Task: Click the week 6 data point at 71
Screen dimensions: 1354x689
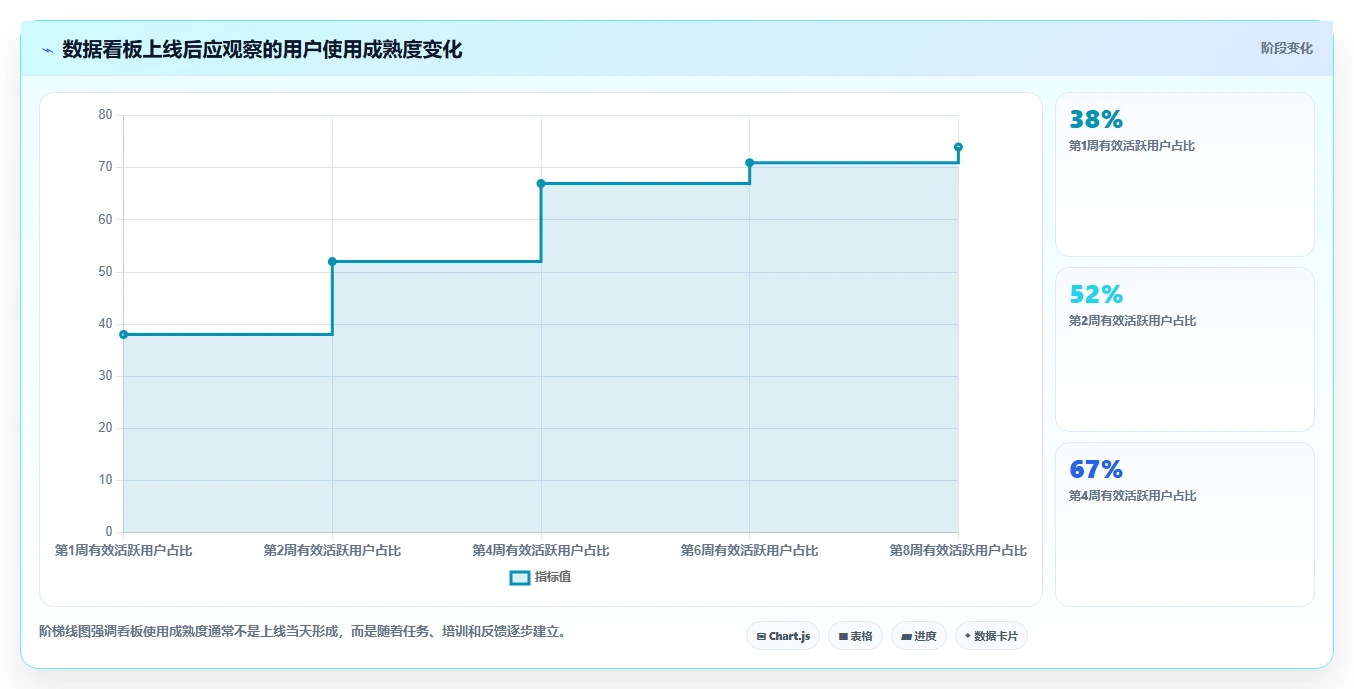Action: pos(749,163)
